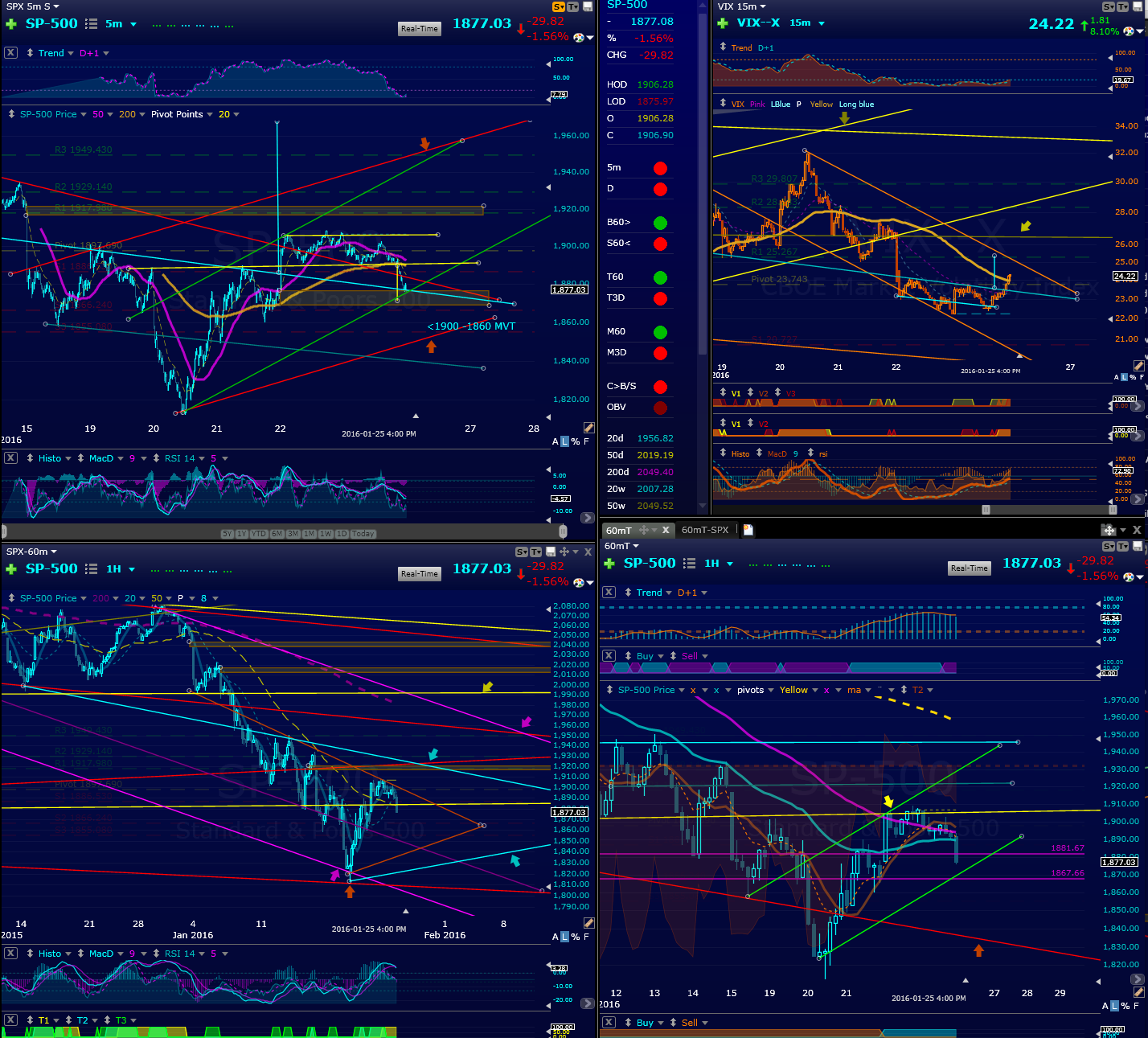The image size is (1148, 1038).
Task: Open the Pivot Points dropdown in 5m chart
Action: point(210,114)
